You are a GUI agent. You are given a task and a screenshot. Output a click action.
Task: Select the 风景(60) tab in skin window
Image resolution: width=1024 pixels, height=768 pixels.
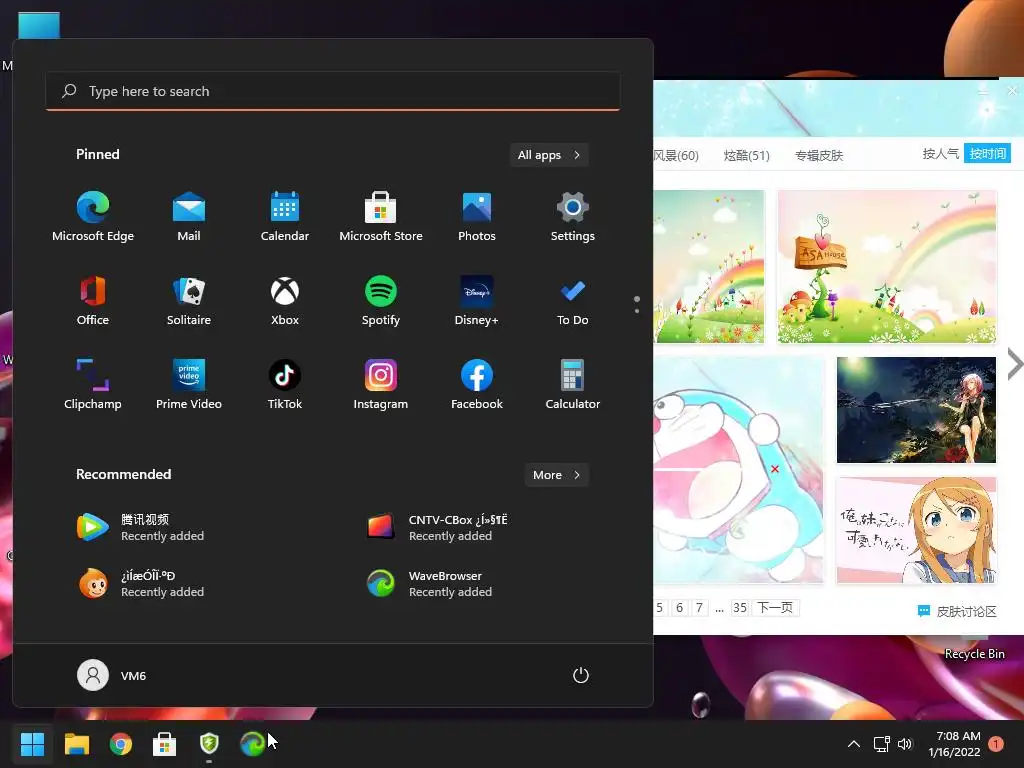click(676, 155)
